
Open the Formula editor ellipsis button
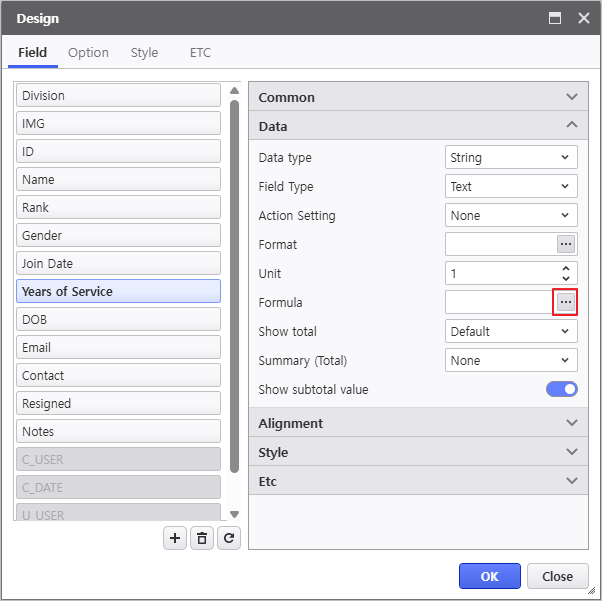(x=566, y=302)
